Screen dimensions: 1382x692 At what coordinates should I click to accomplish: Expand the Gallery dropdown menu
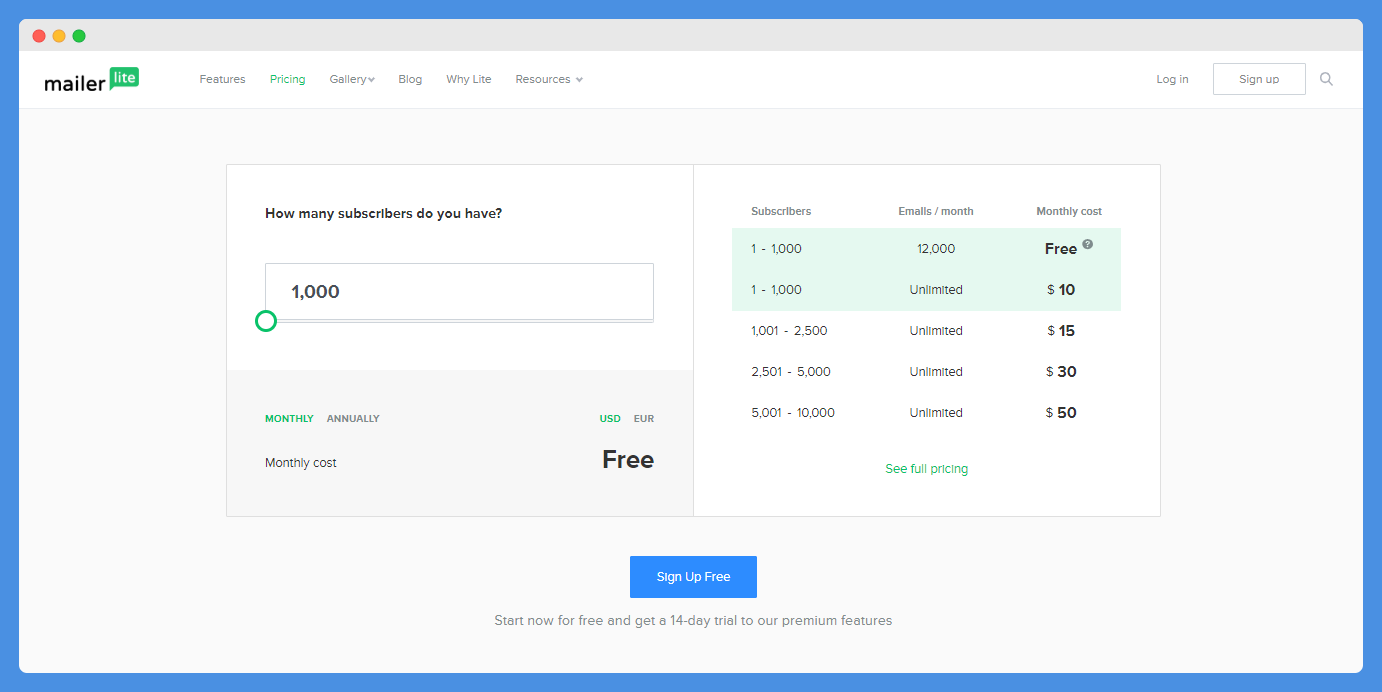click(352, 79)
